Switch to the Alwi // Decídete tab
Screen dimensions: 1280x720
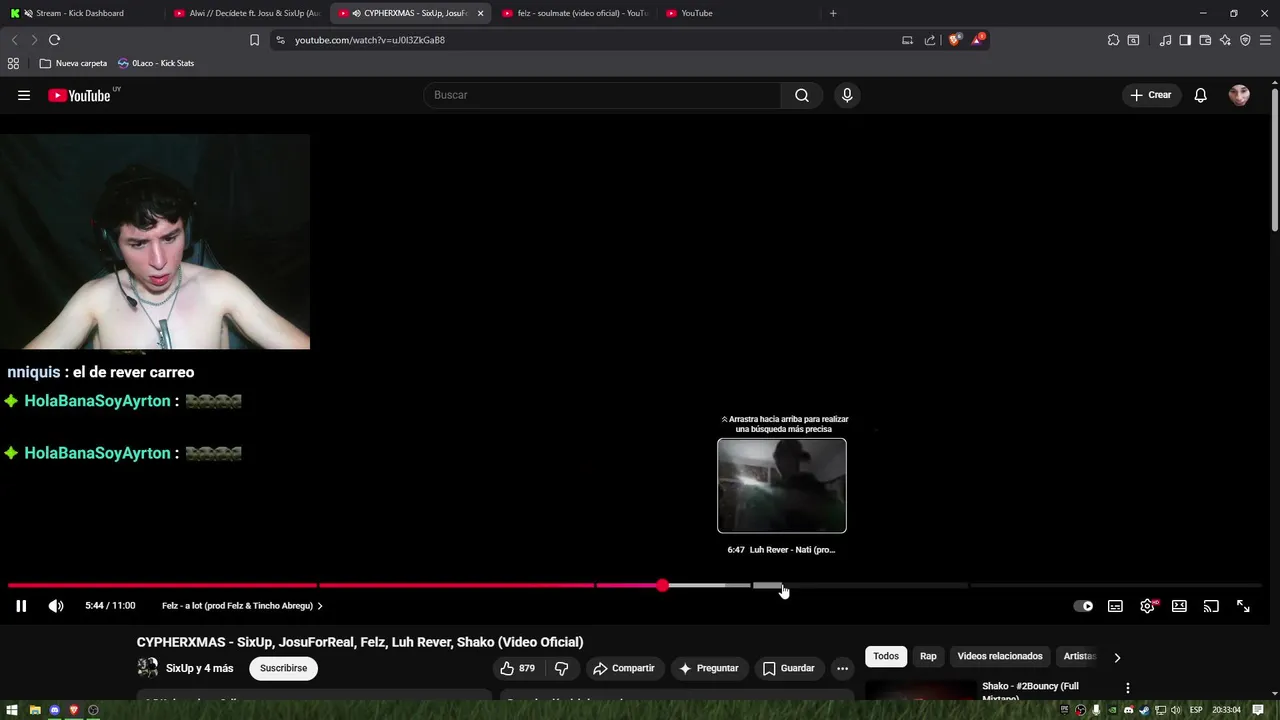246,13
